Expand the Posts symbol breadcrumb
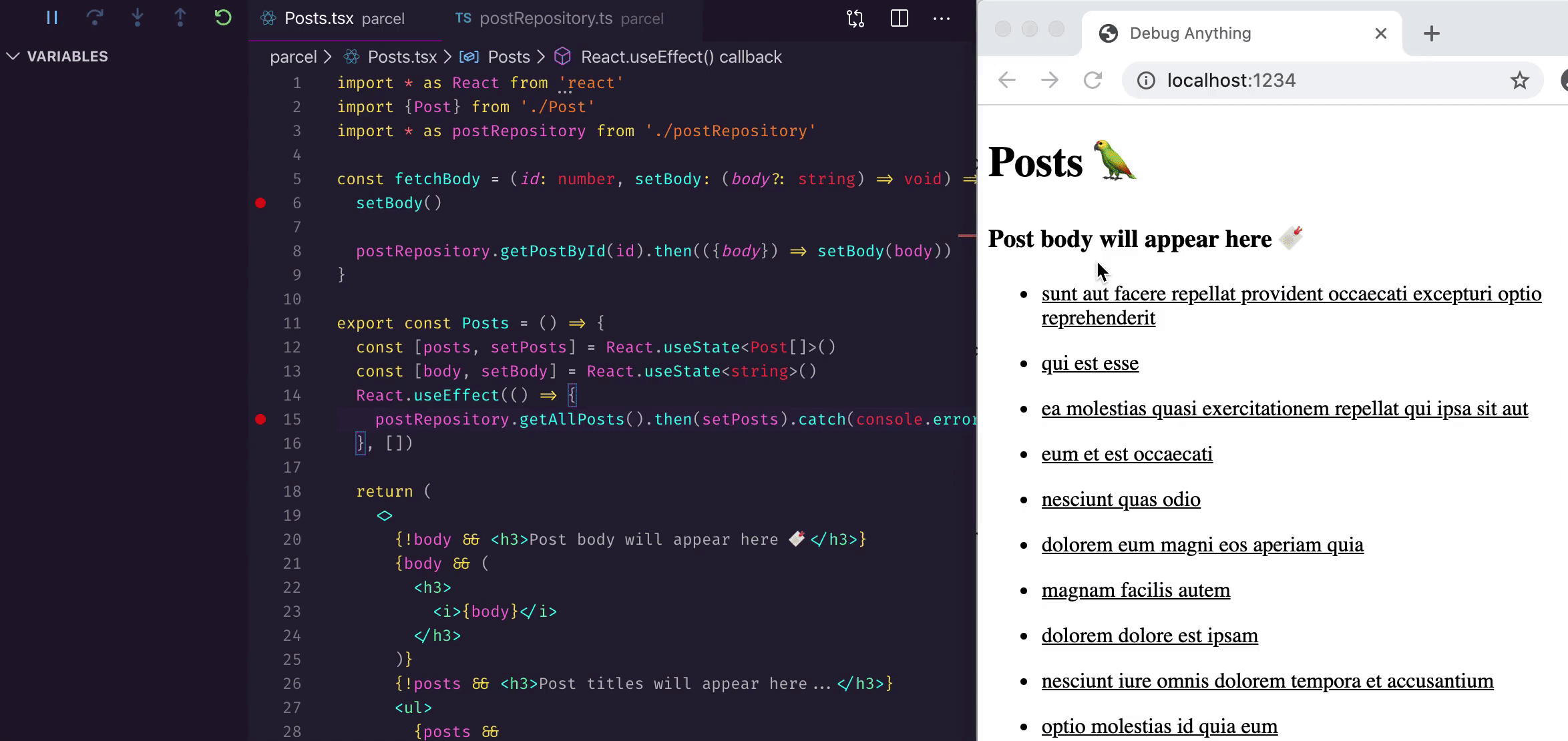The height and width of the screenshot is (741, 1568). point(508,57)
